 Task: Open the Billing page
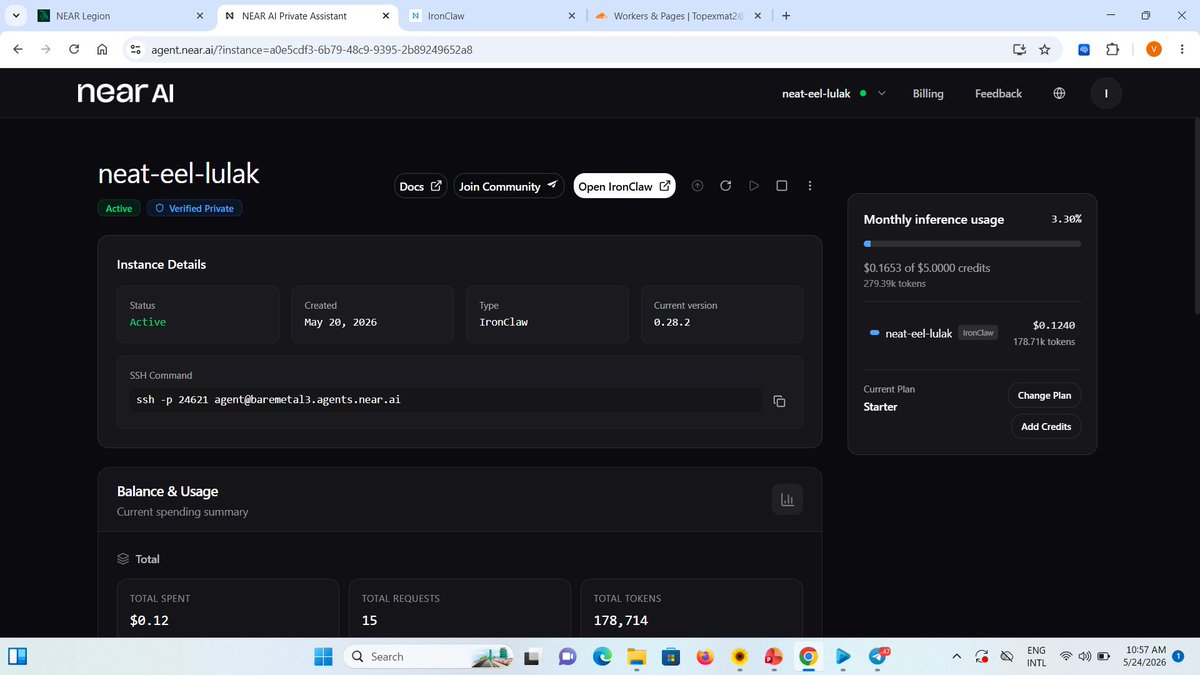[928, 93]
